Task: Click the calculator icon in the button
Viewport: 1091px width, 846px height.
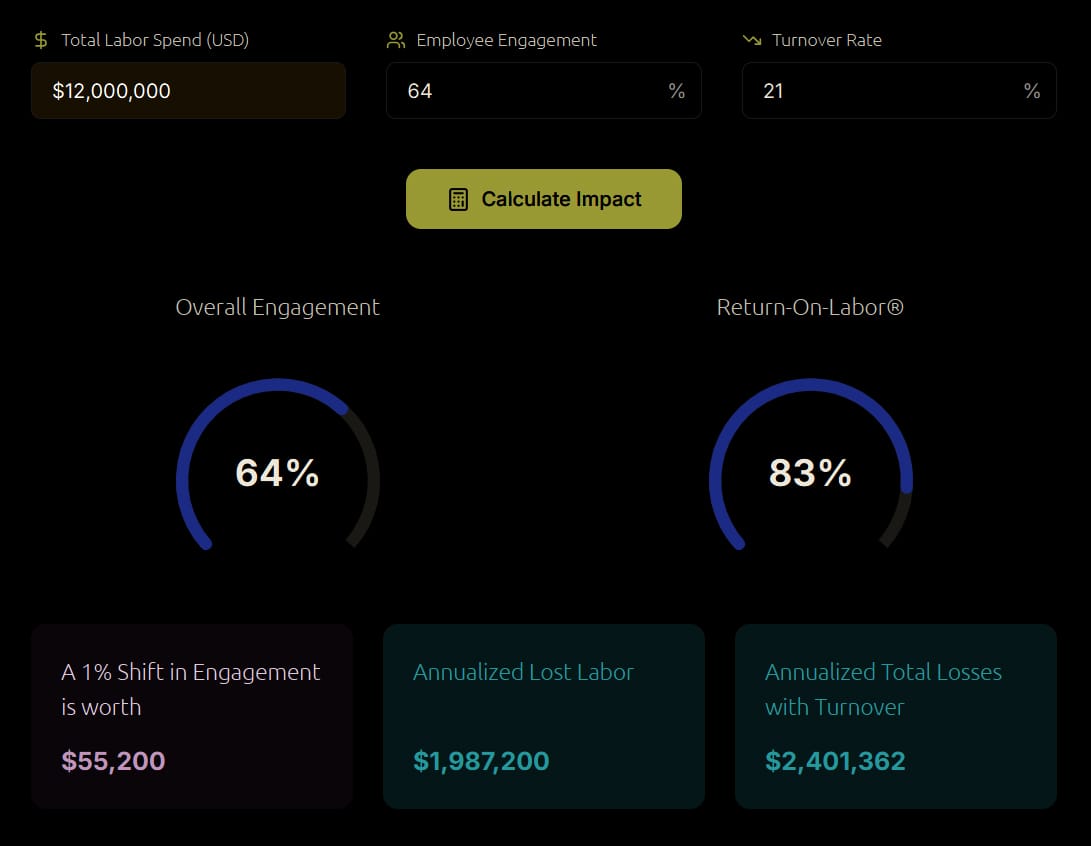Action: (458, 199)
